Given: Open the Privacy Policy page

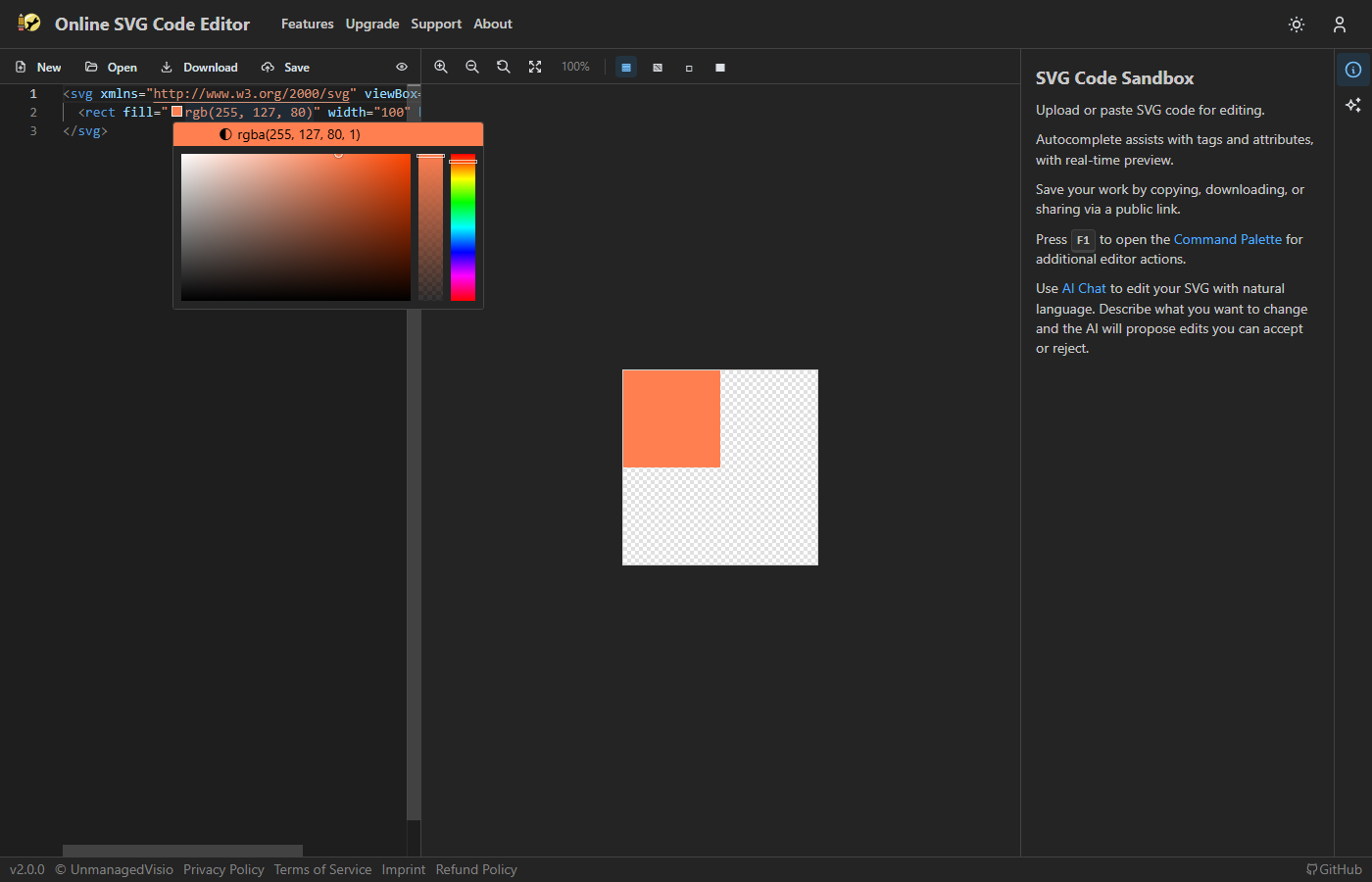Looking at the screenshot, I should [x=223, y=869].
